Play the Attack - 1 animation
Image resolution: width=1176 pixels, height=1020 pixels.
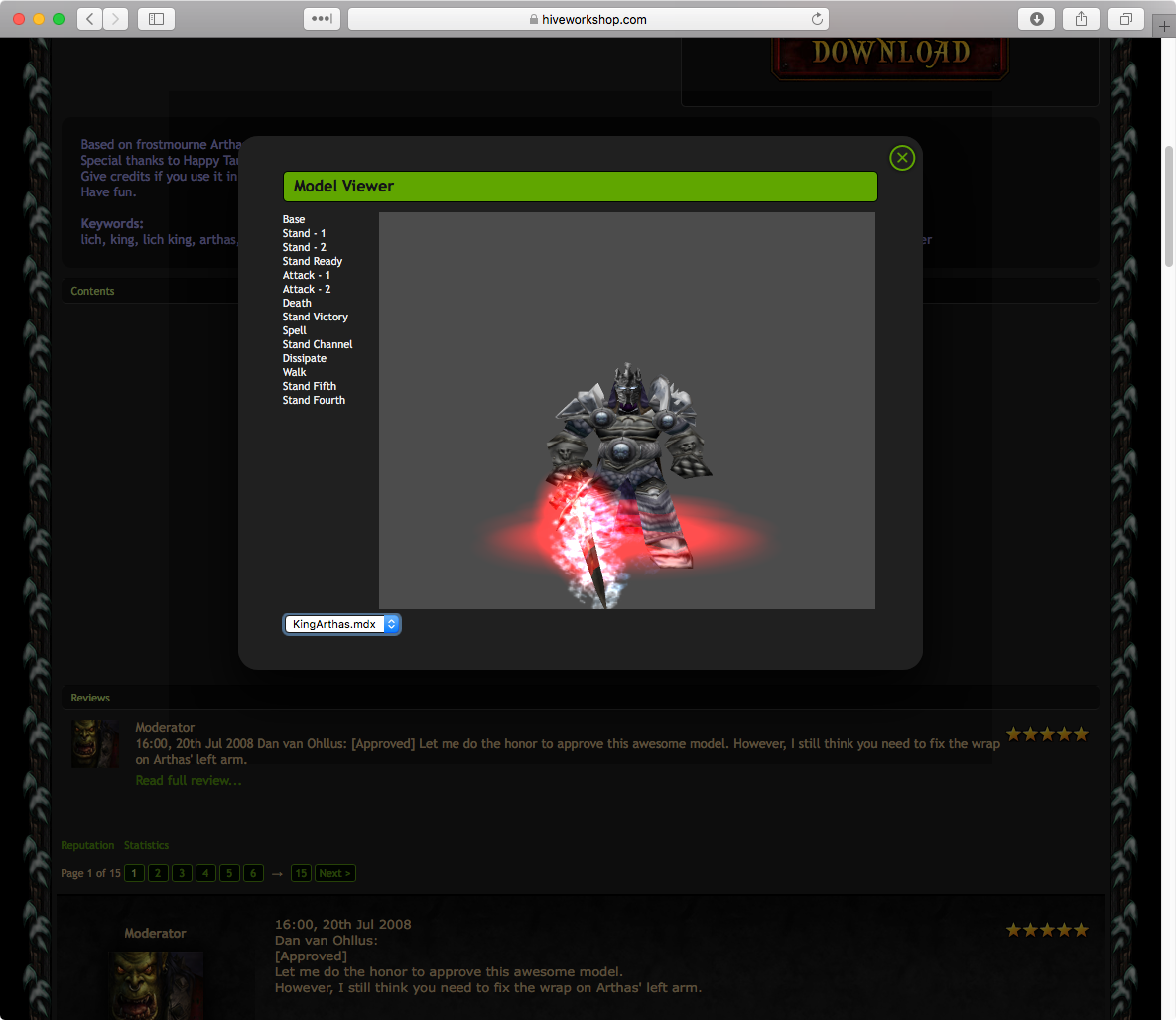[306, 275]
